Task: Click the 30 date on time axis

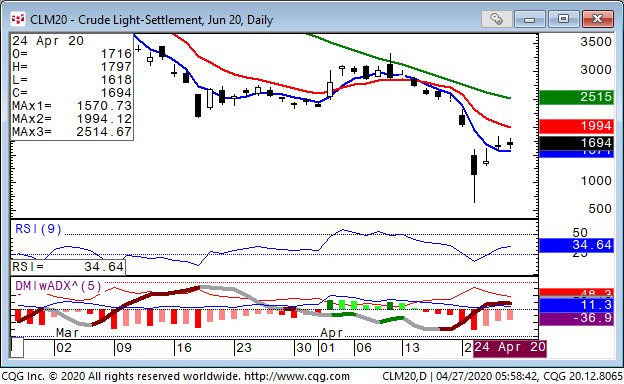Action: (304, 348)
